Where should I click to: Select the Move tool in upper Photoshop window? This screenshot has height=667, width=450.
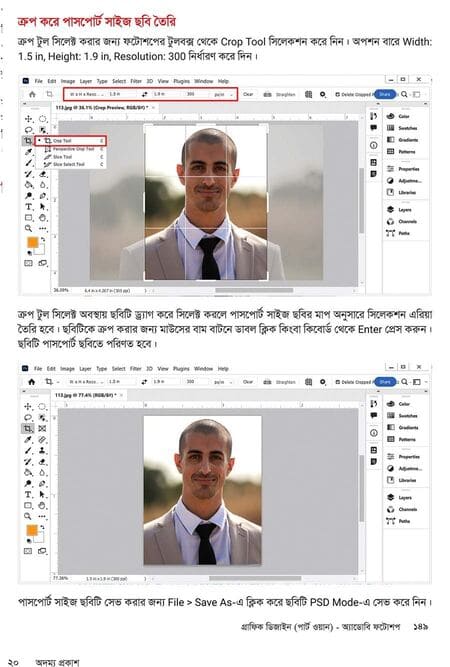click(28, 119)
